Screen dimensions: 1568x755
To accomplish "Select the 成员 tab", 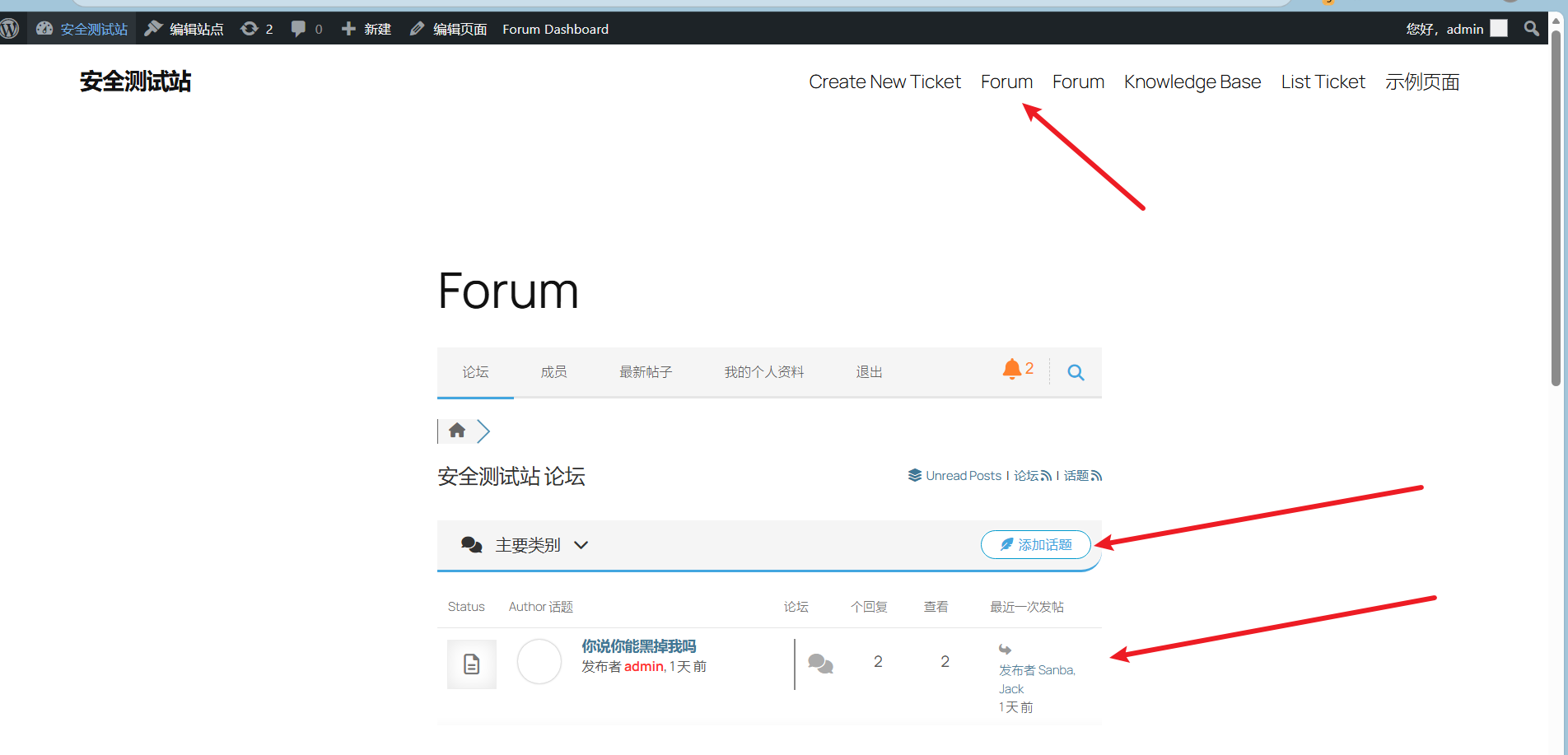I will pyautogui.click(x=553, y=372).
